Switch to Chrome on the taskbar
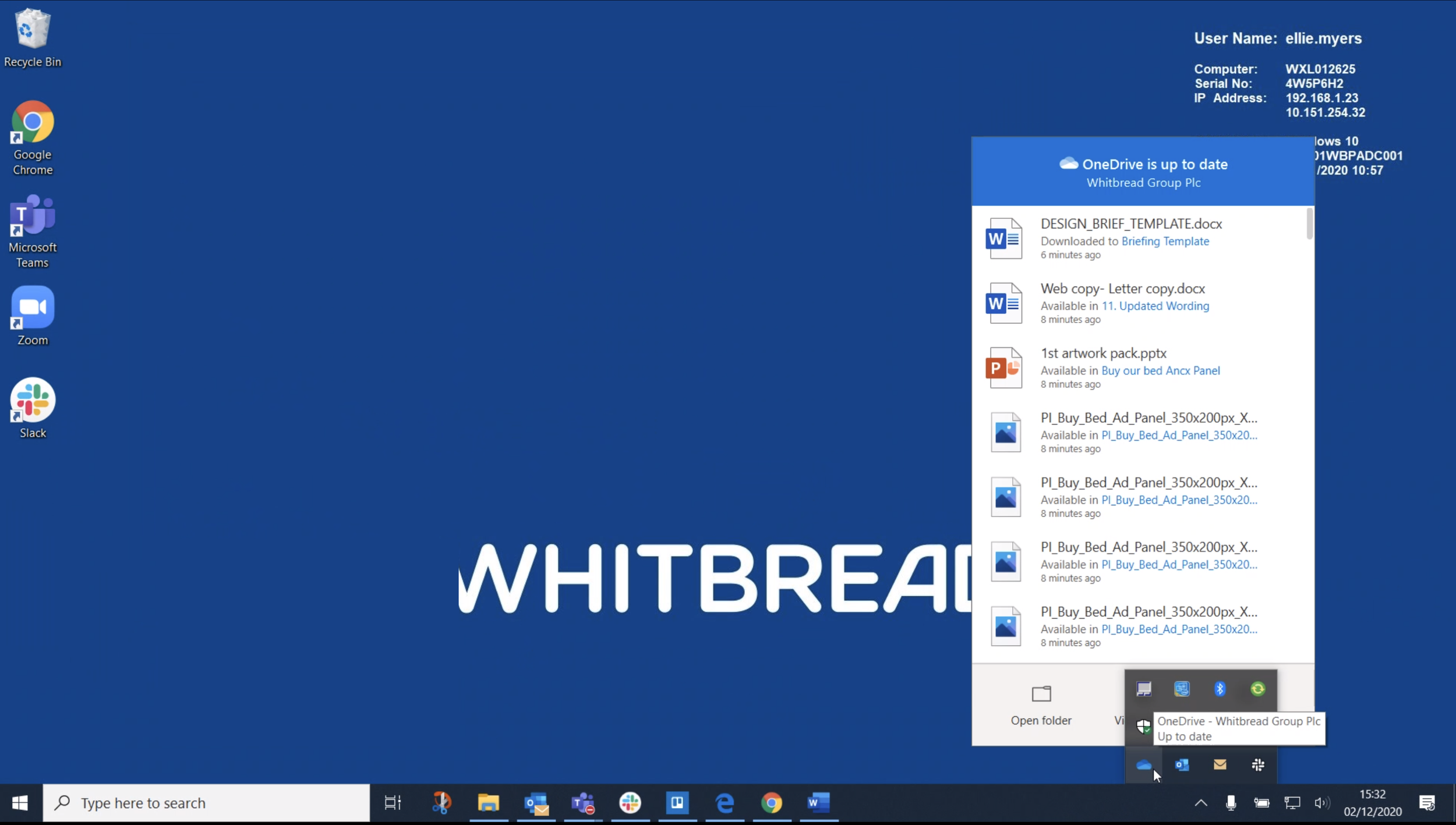 [x=772, y=803]
